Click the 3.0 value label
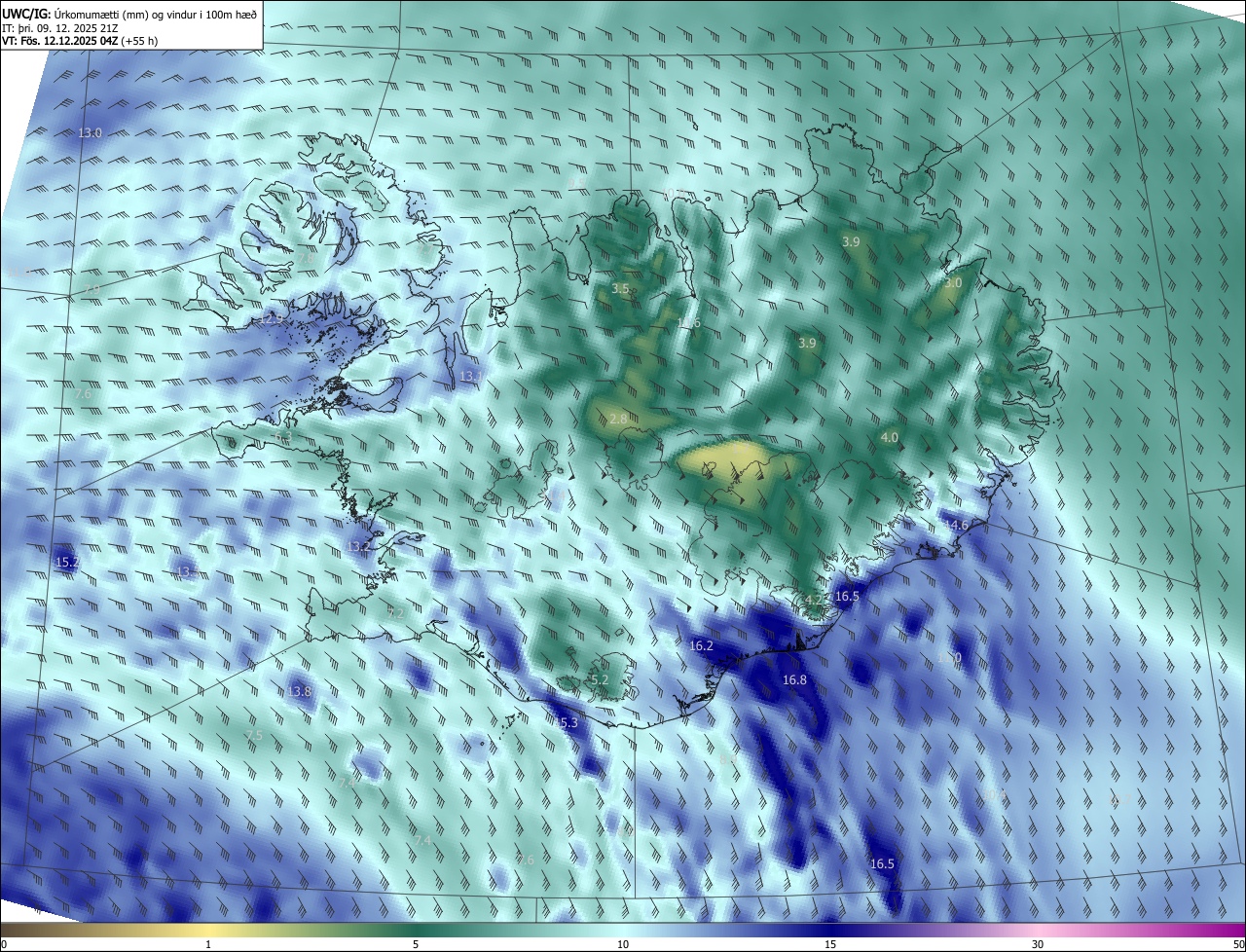Image resolution: width=1246 pixels, height=952 pixels. click(x=953, y=282)
